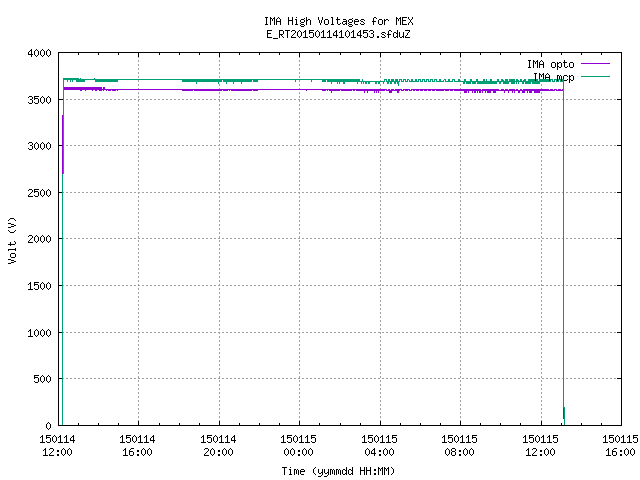Click the 500 y-axis tick label
This screenshot has height=480, width=640.
pos(42,379)
